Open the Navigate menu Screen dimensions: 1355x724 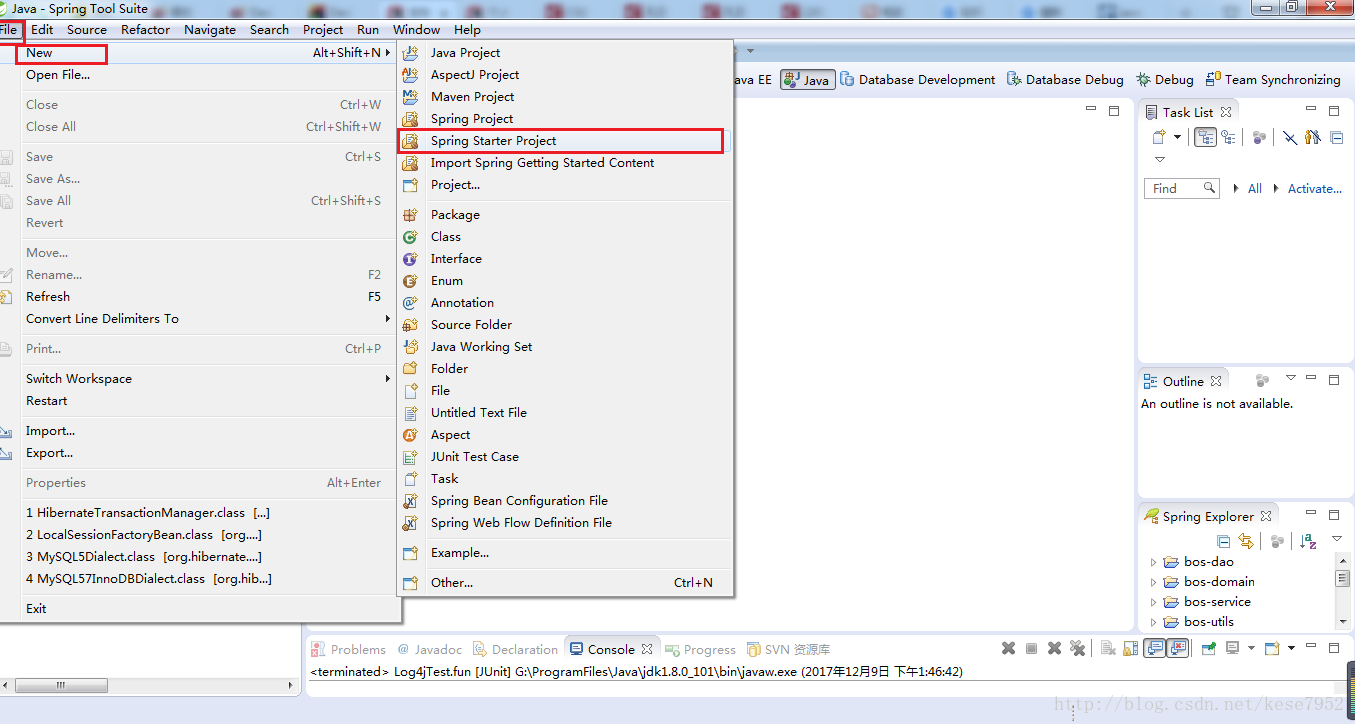(x=210, y=30)
